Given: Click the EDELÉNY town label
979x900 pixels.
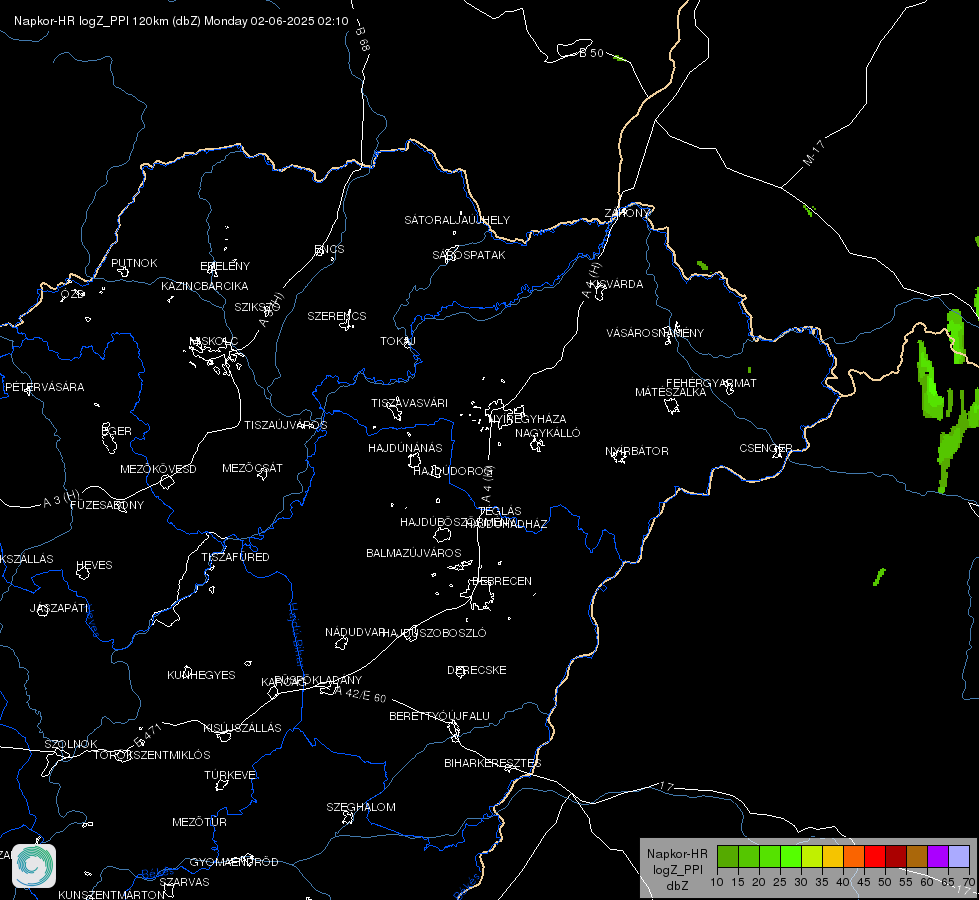Looking at the screenshot, I should [x=225, y=266].
